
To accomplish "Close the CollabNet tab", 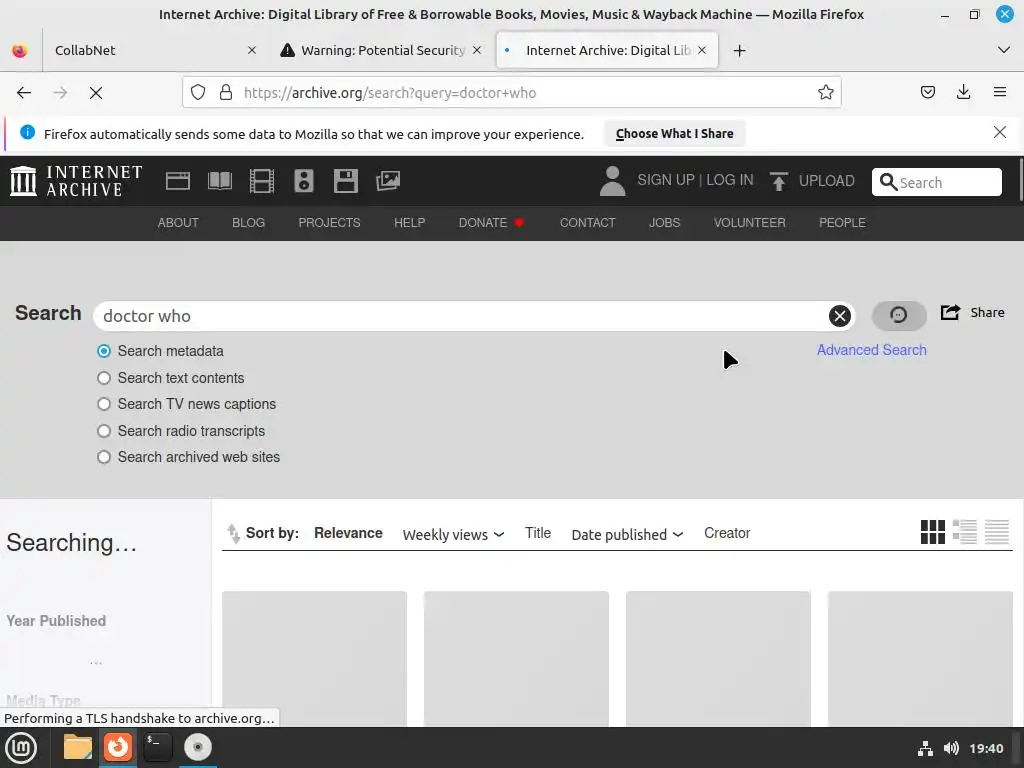I will [251, 50].
